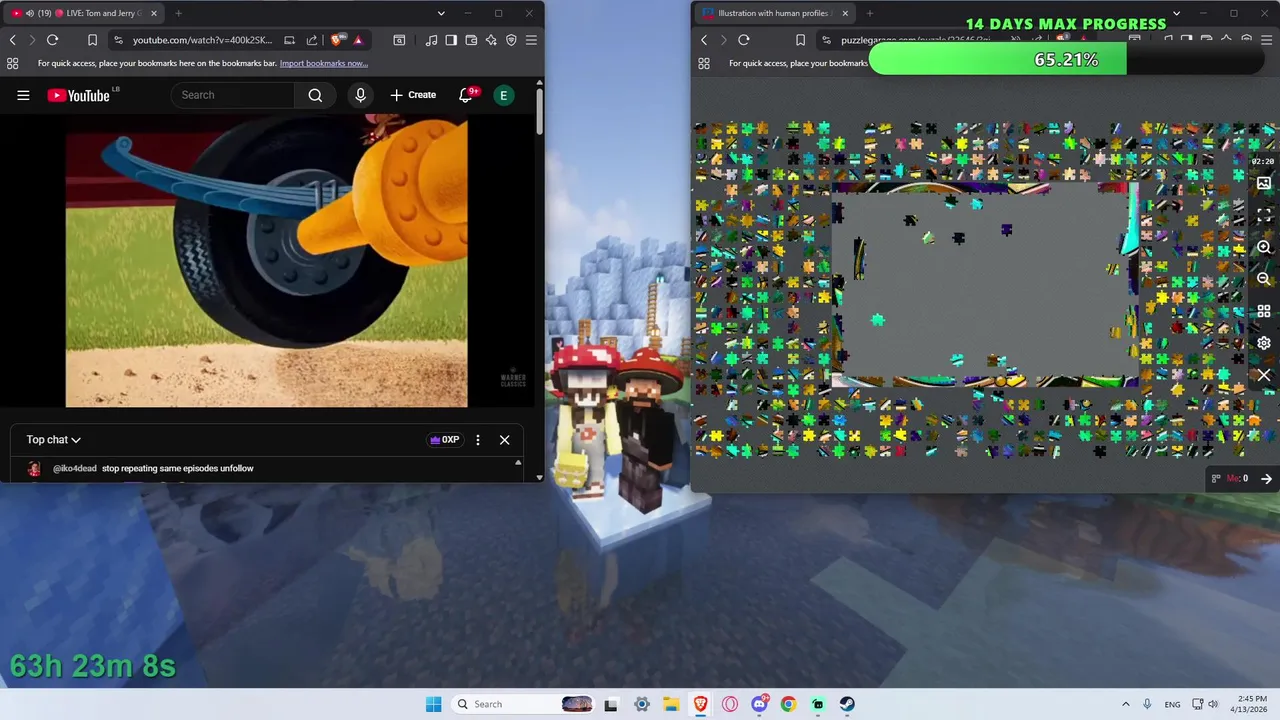Toggle the sidebar panel in YouTube window
Viewport: 1280px width, 720px height.
pyautogui.click(x=451, y=40)
